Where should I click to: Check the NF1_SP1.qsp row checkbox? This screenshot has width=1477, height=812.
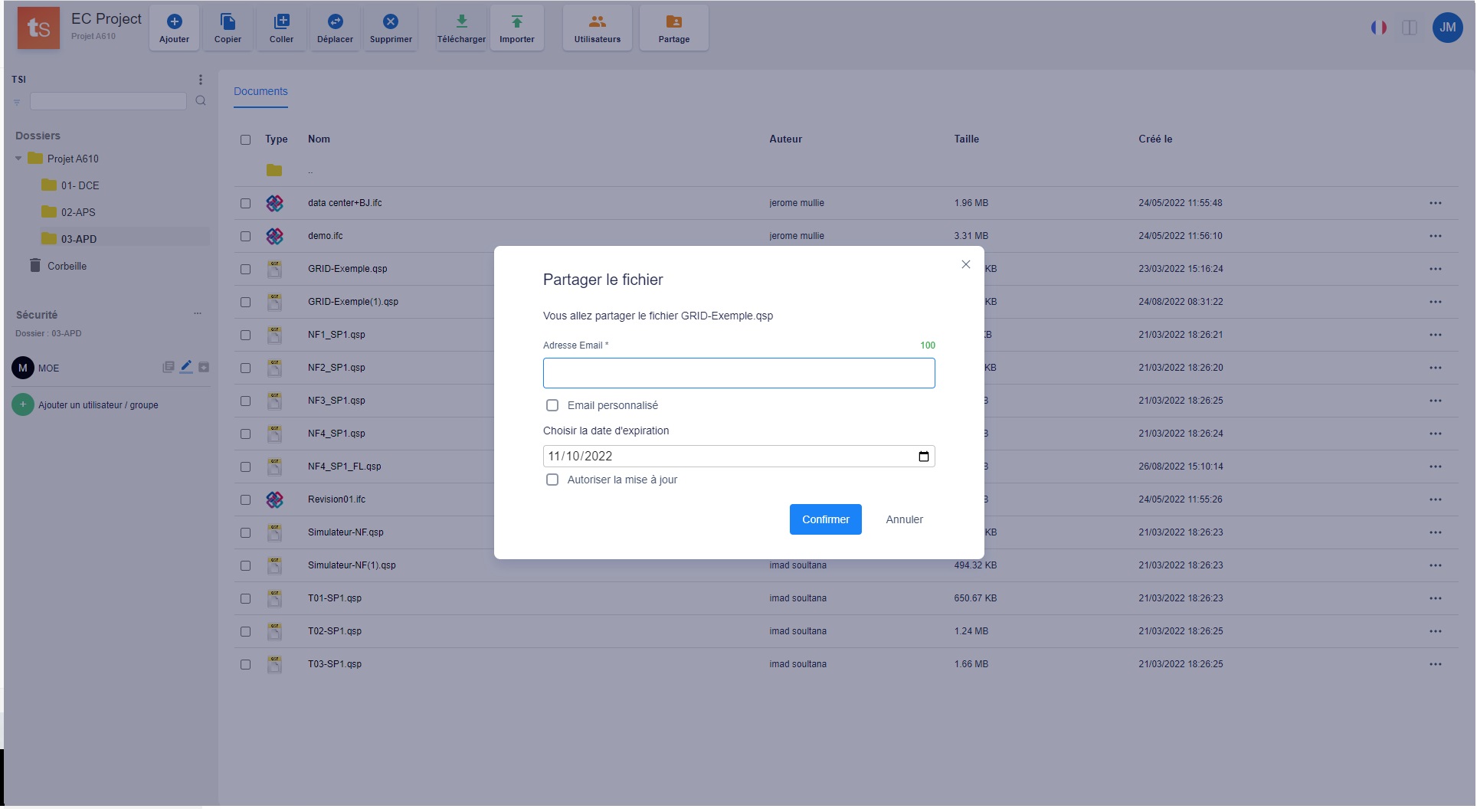[245, 335]
